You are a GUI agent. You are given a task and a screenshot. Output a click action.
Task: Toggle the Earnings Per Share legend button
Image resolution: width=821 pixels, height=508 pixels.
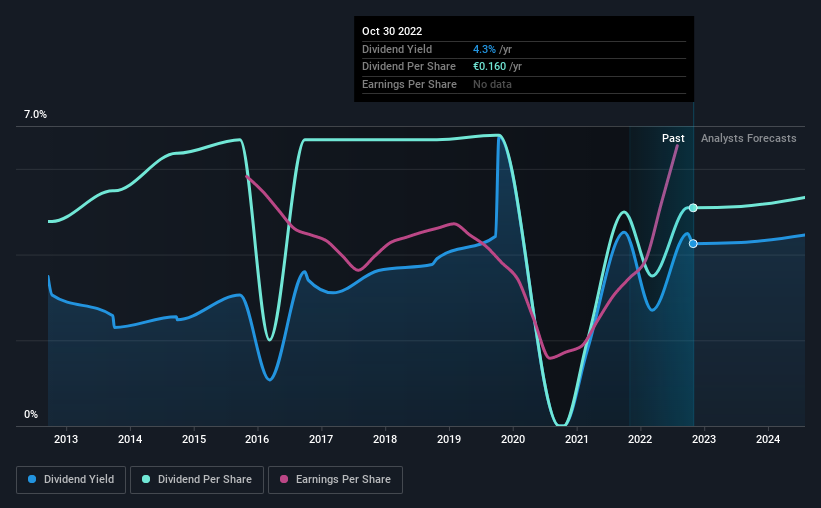coord(335,480)
